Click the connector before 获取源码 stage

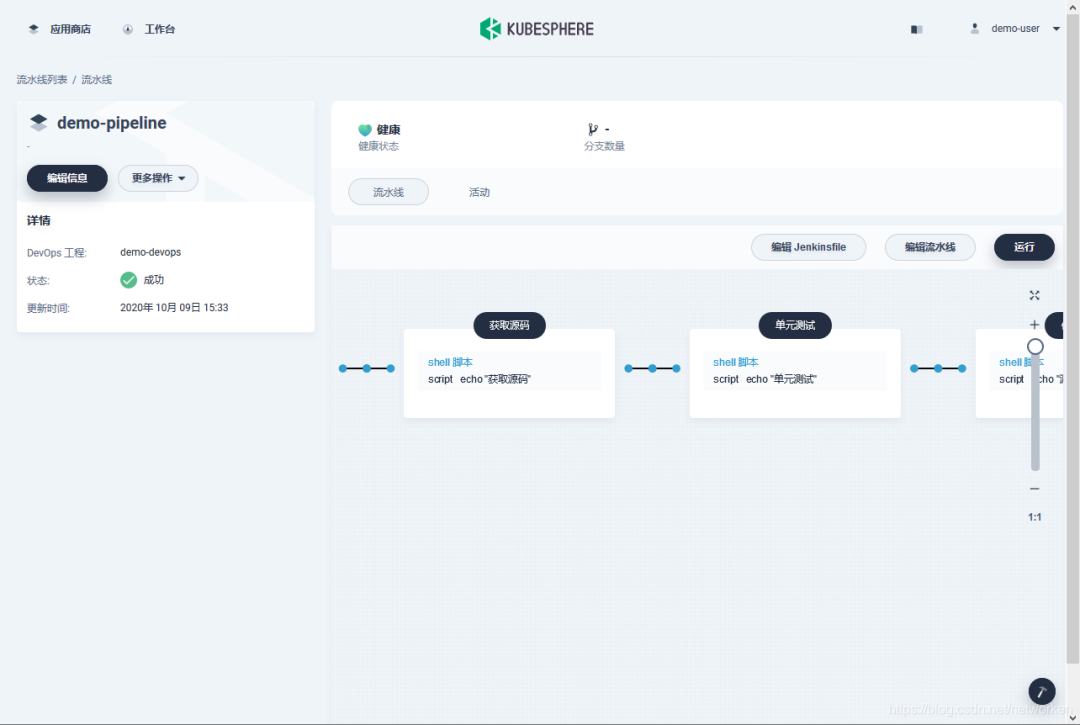click(x=366, y=368)
